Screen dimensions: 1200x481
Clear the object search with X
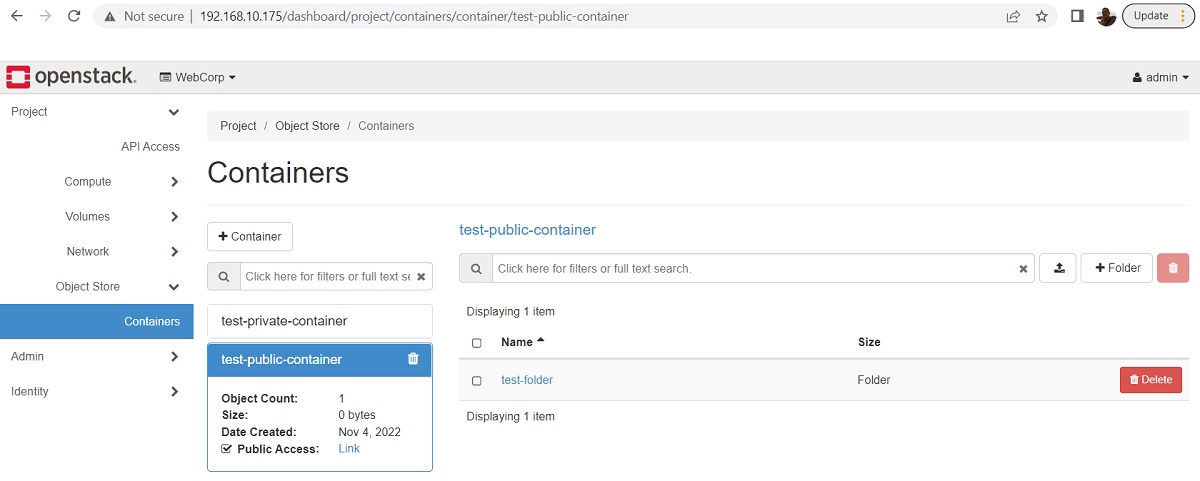click(1023, 268)
